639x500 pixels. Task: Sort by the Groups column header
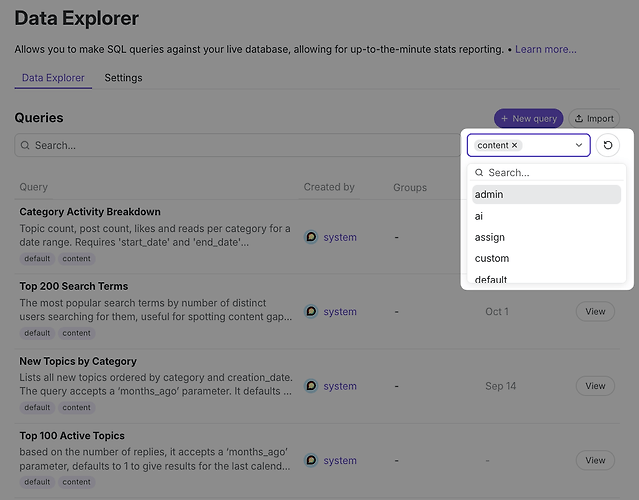click(410, 187)
